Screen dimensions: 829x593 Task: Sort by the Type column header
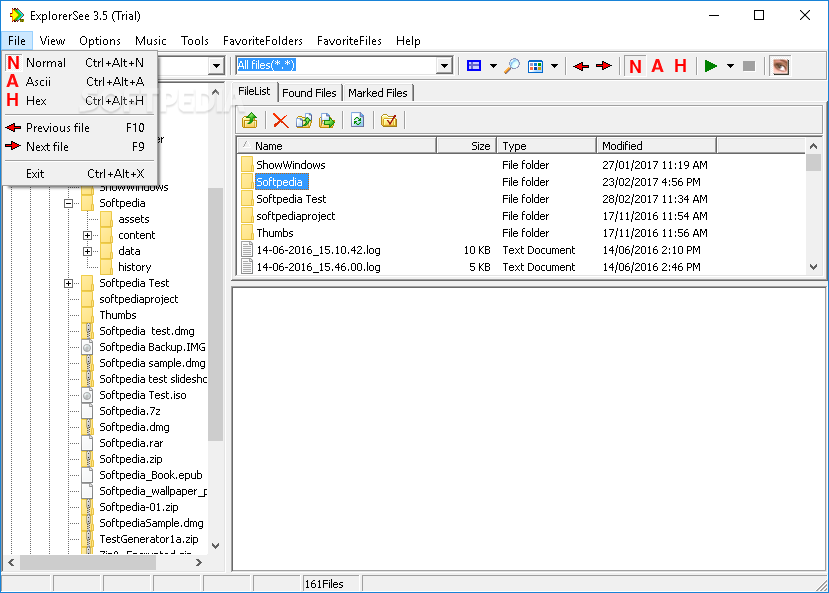pyautogui.click(x=547, y=146)
